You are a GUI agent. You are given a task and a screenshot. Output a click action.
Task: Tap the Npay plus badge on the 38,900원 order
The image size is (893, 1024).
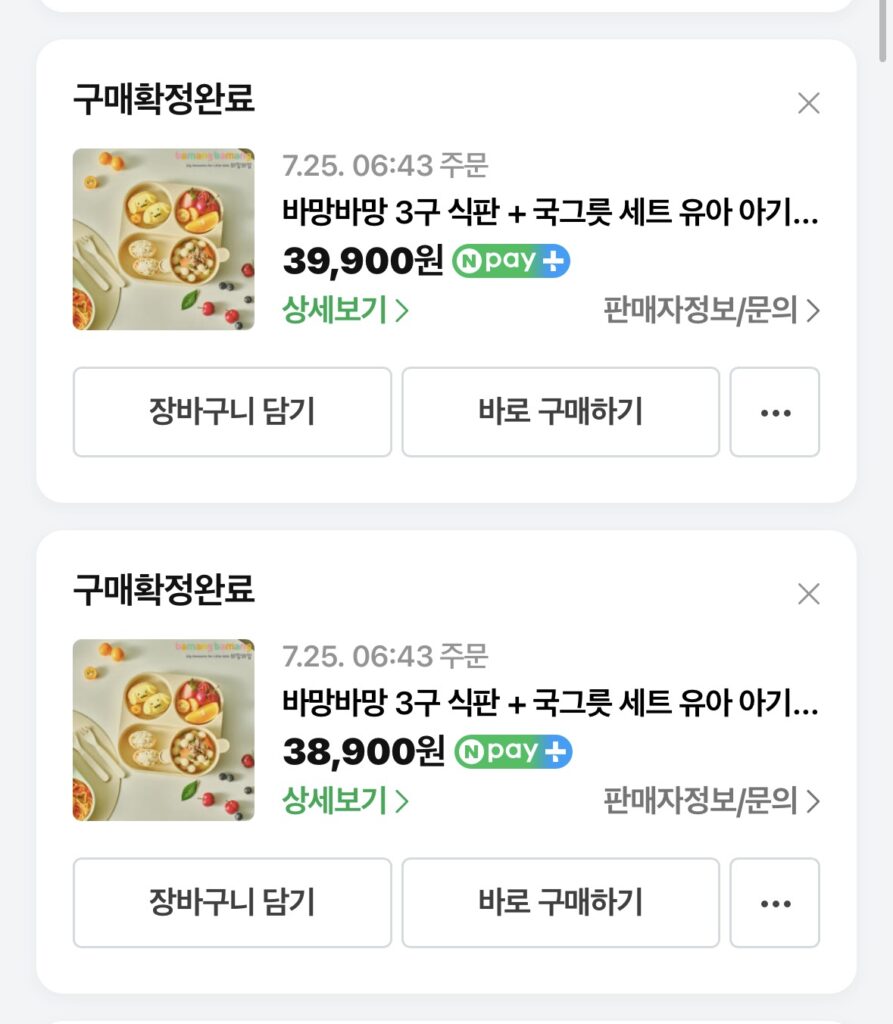(513, 752)
